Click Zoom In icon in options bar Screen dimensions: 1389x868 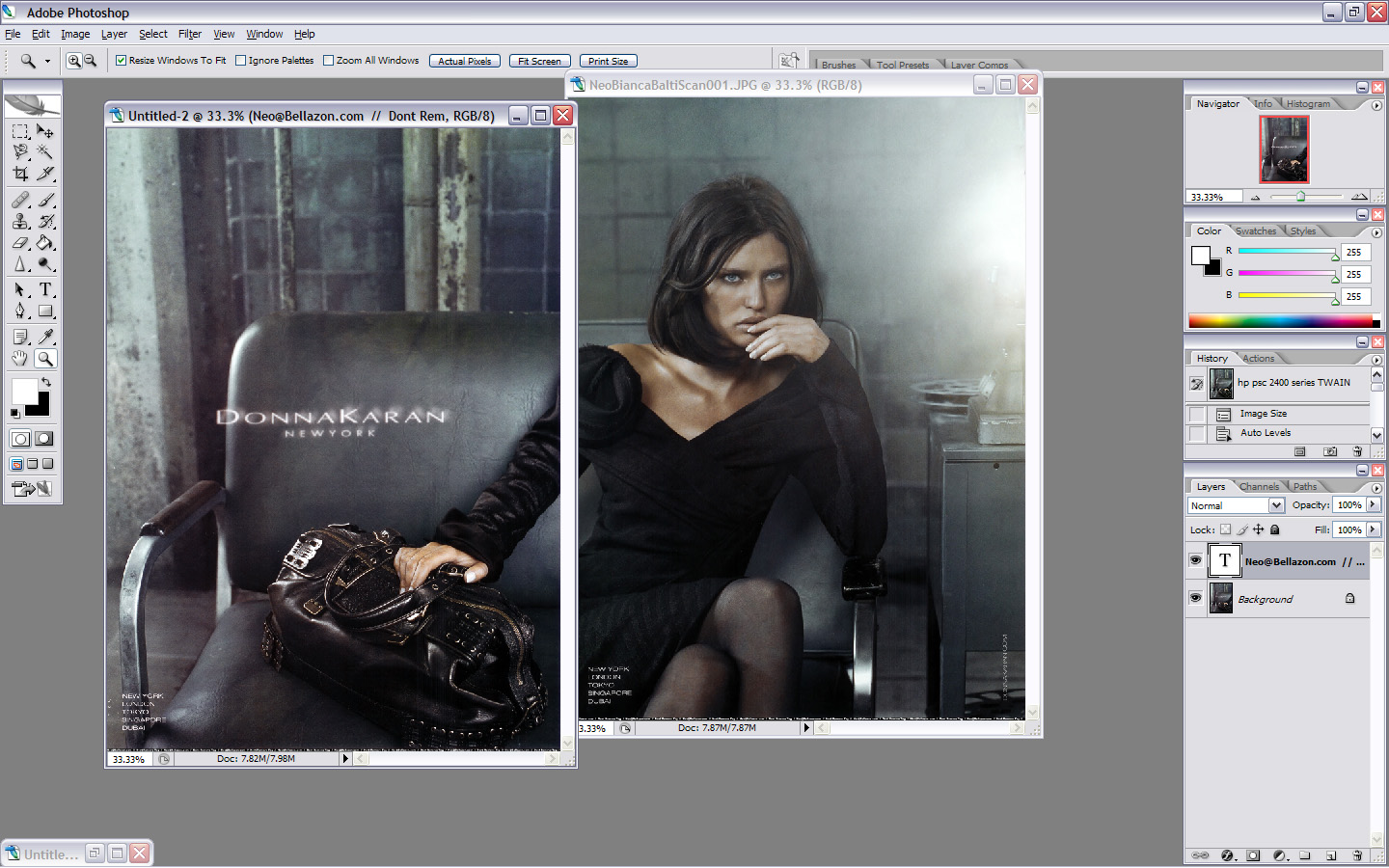(74, 61)
